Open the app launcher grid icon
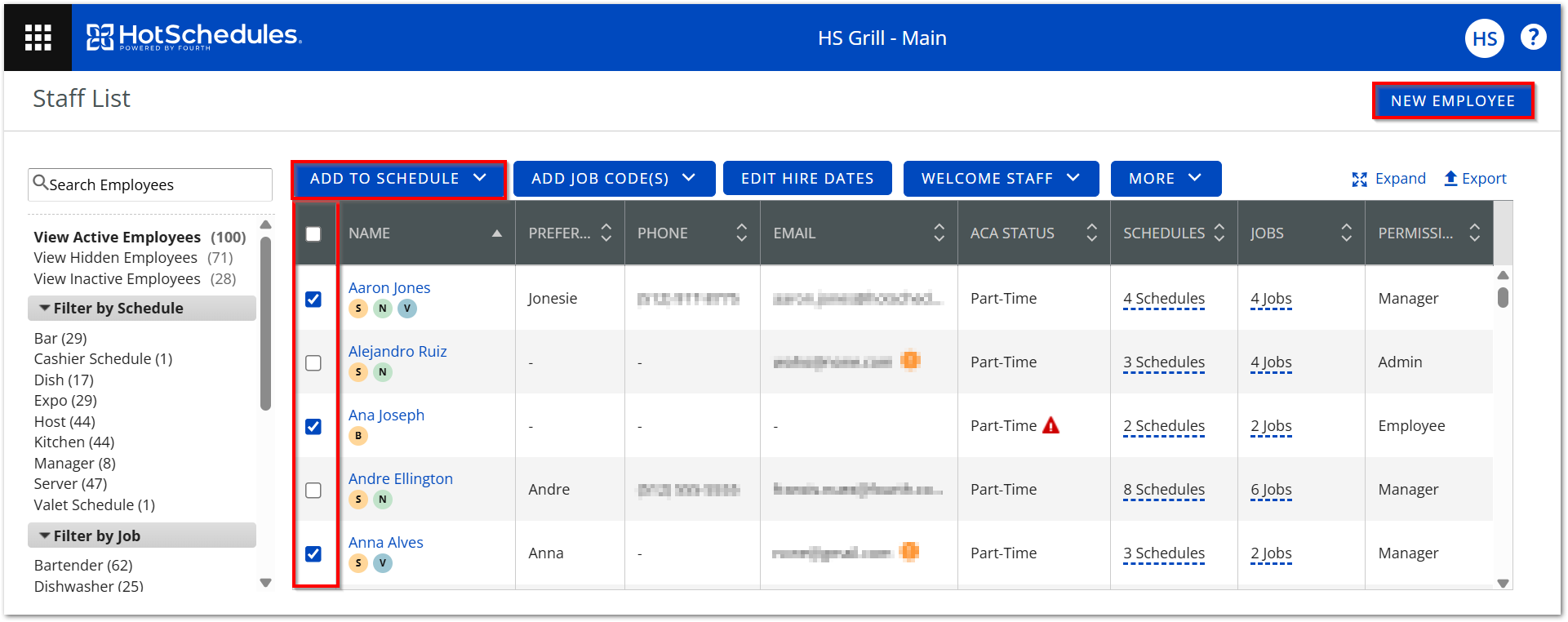The height and width of the screenshot is (622, 1568). pyautogui.click(x=38, y=38)
